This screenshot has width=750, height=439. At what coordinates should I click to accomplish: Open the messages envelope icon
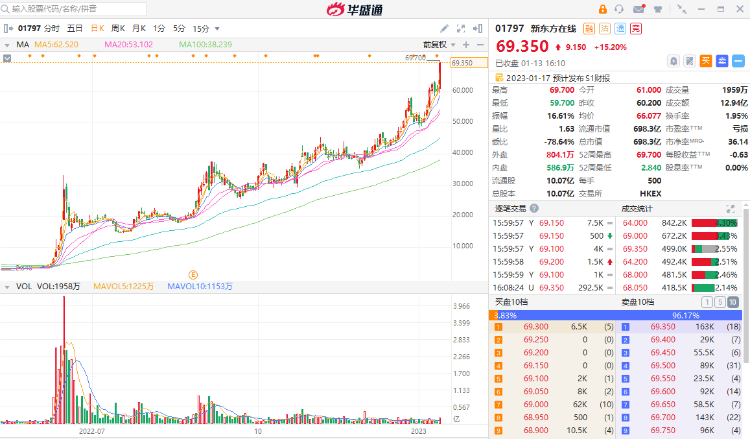pos(639,9)
